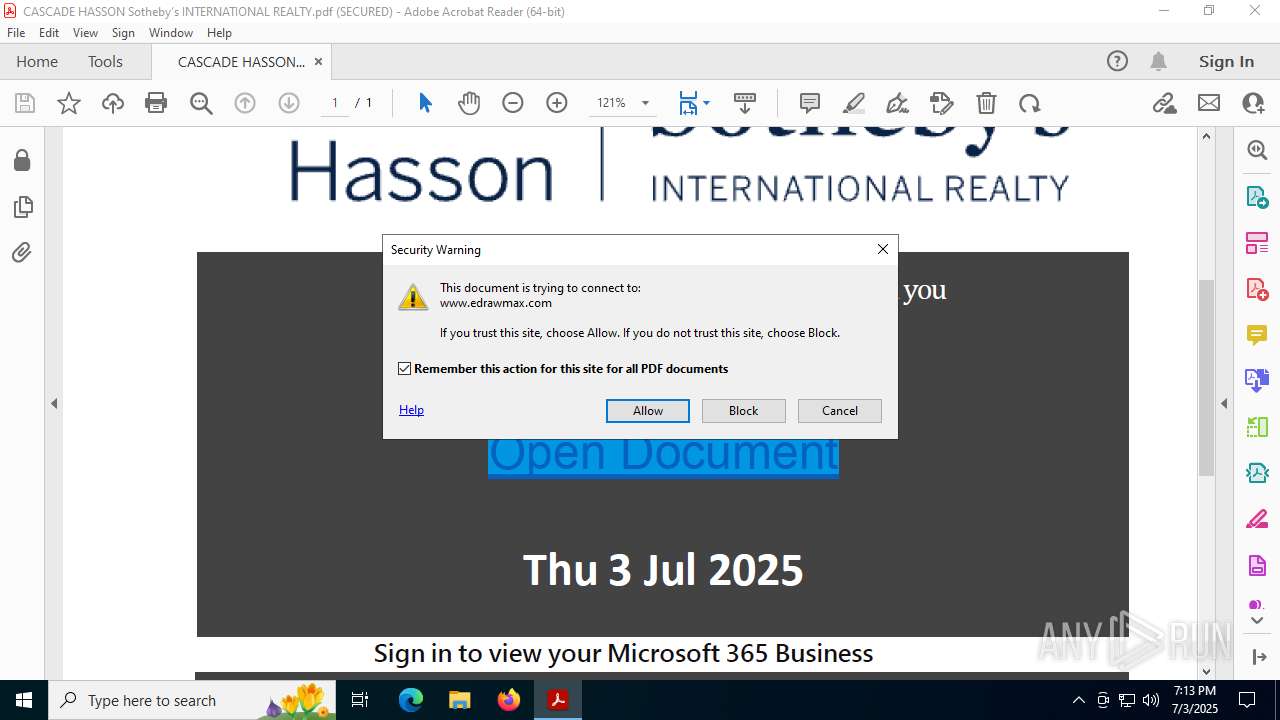The image size is (1280, 720).
Task: Open the help question mark icon
Action: click(1117, 61)
